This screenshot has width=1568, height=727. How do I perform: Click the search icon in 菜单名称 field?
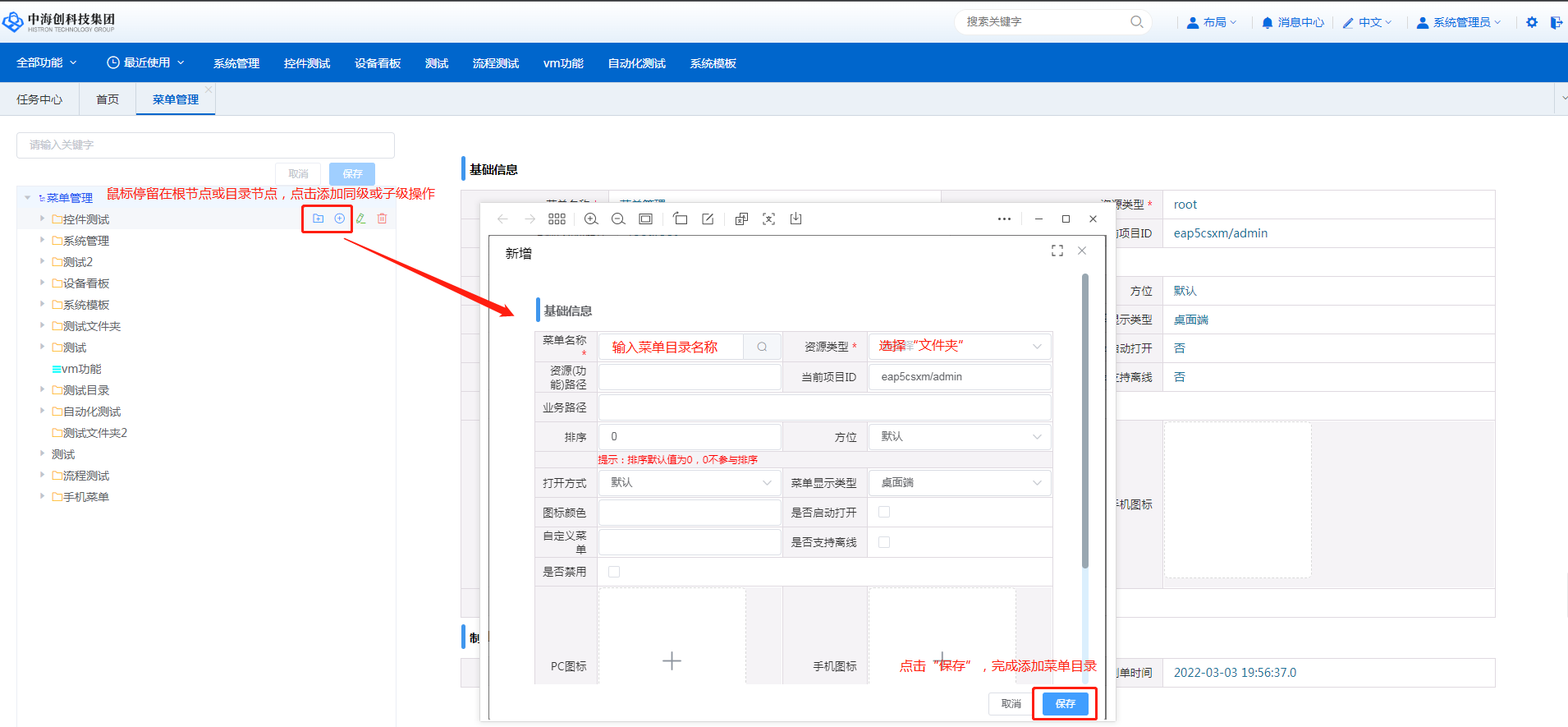(762, 347)
